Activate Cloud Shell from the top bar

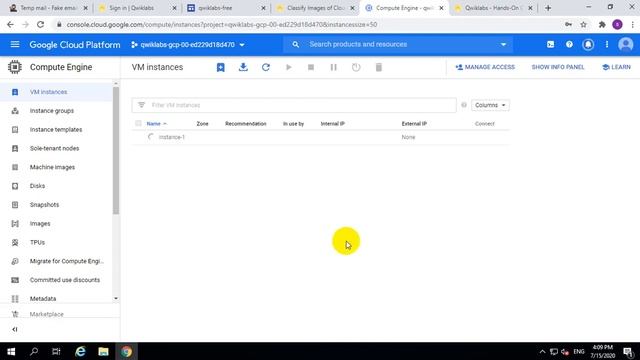[551, 44]
